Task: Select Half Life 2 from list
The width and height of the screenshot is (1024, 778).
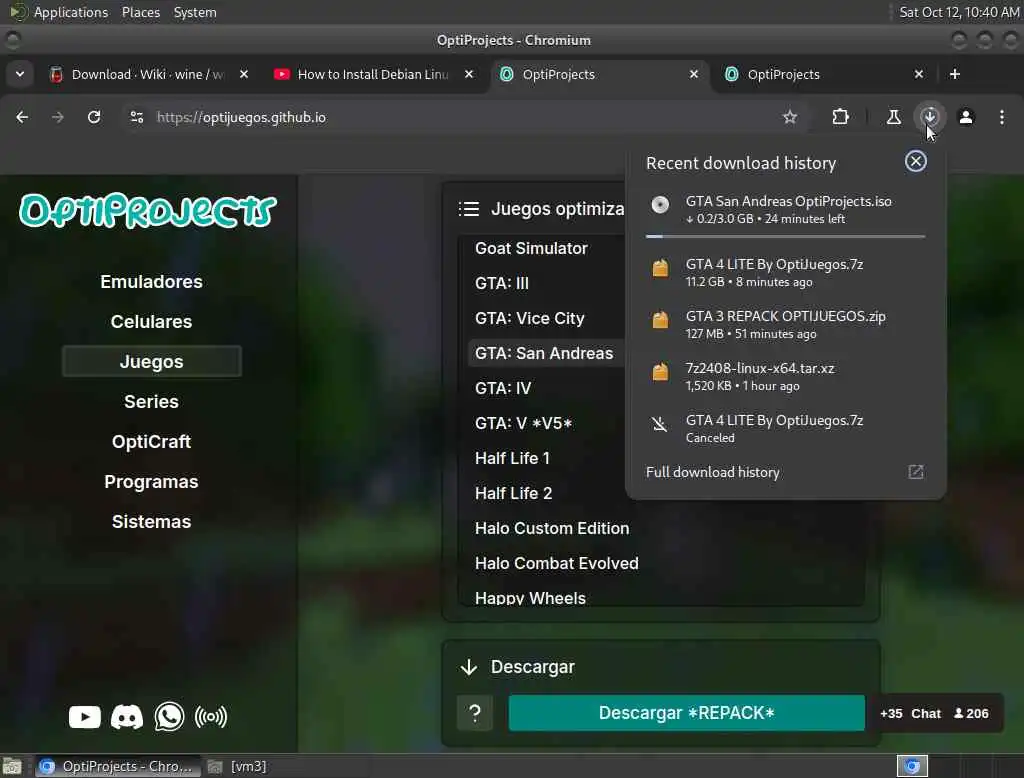Action: (513, 493)
